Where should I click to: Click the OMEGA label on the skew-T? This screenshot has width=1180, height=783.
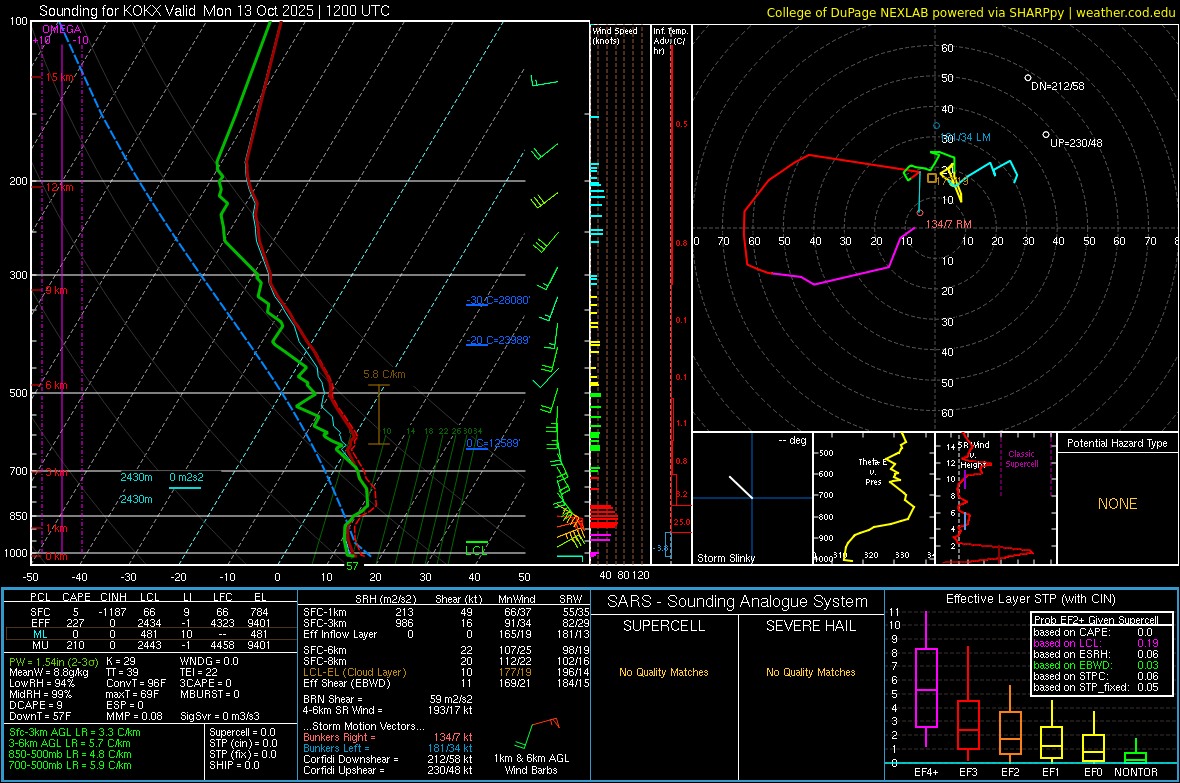[x=62, y=29]
